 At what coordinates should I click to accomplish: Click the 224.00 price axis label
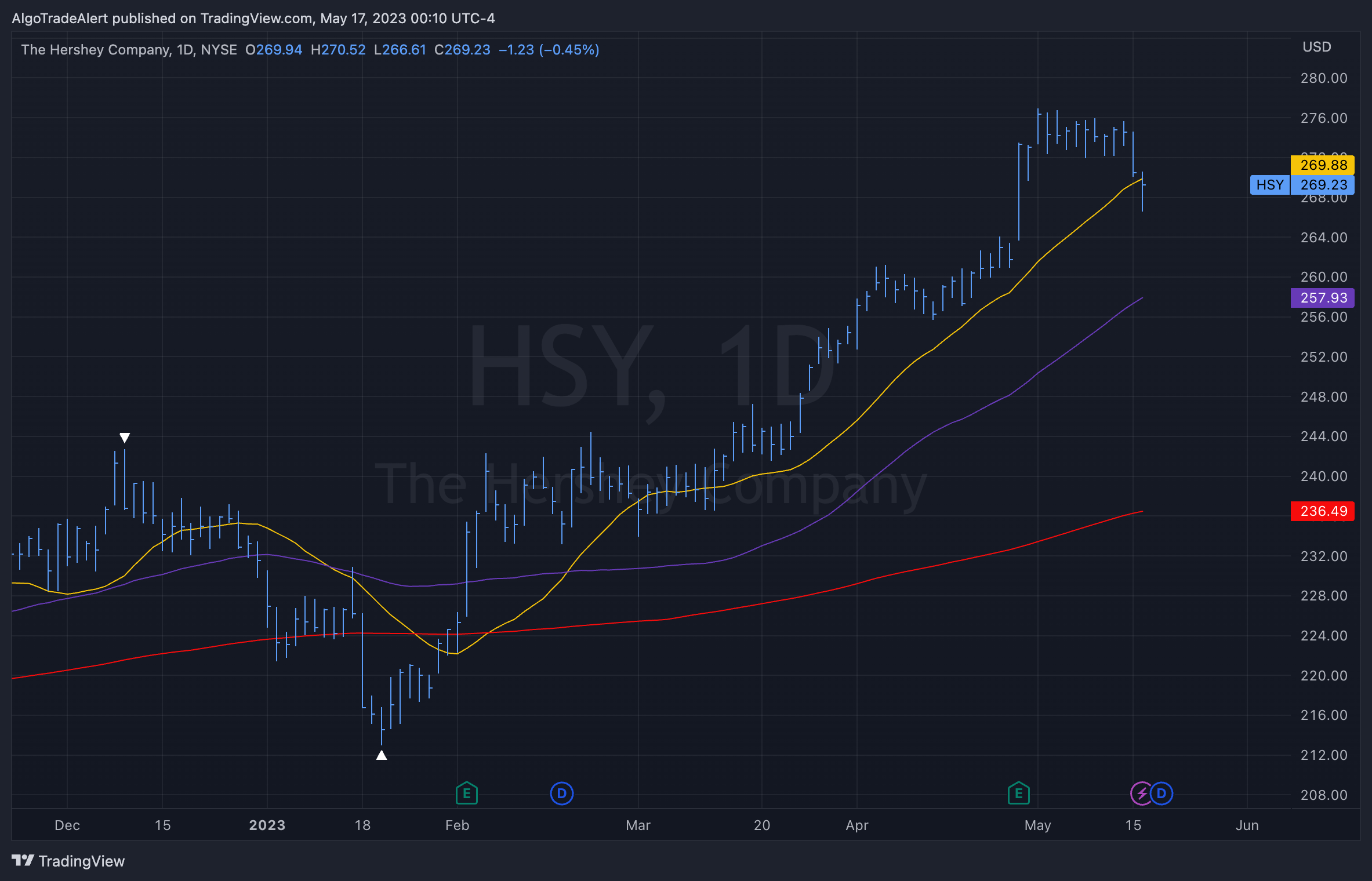1324,636
